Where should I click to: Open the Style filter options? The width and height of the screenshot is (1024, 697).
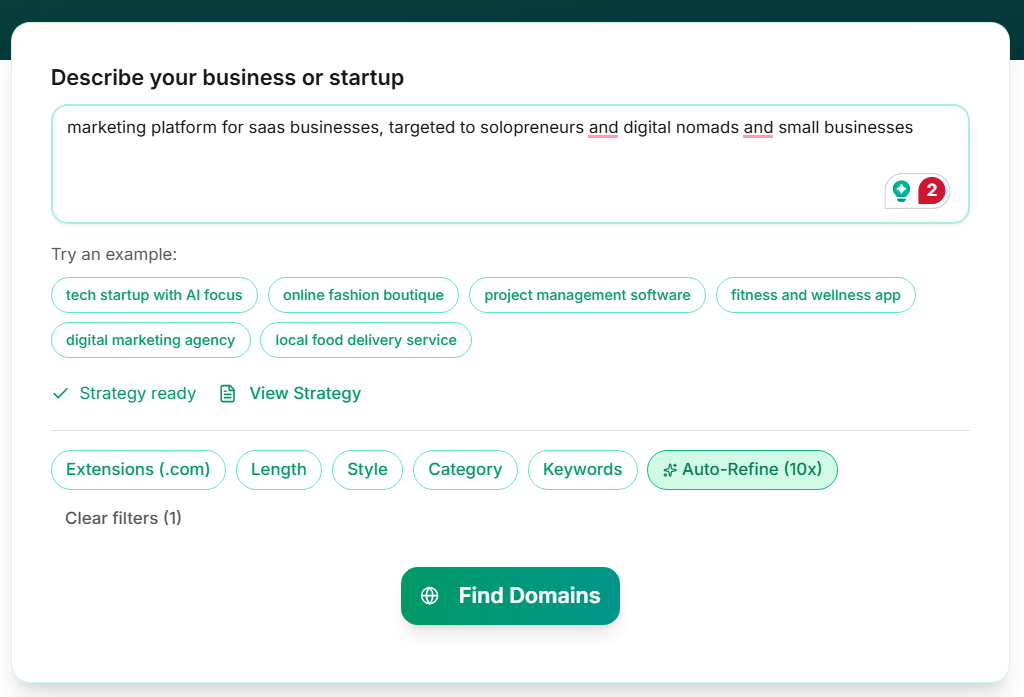click(x=367, y=469)
